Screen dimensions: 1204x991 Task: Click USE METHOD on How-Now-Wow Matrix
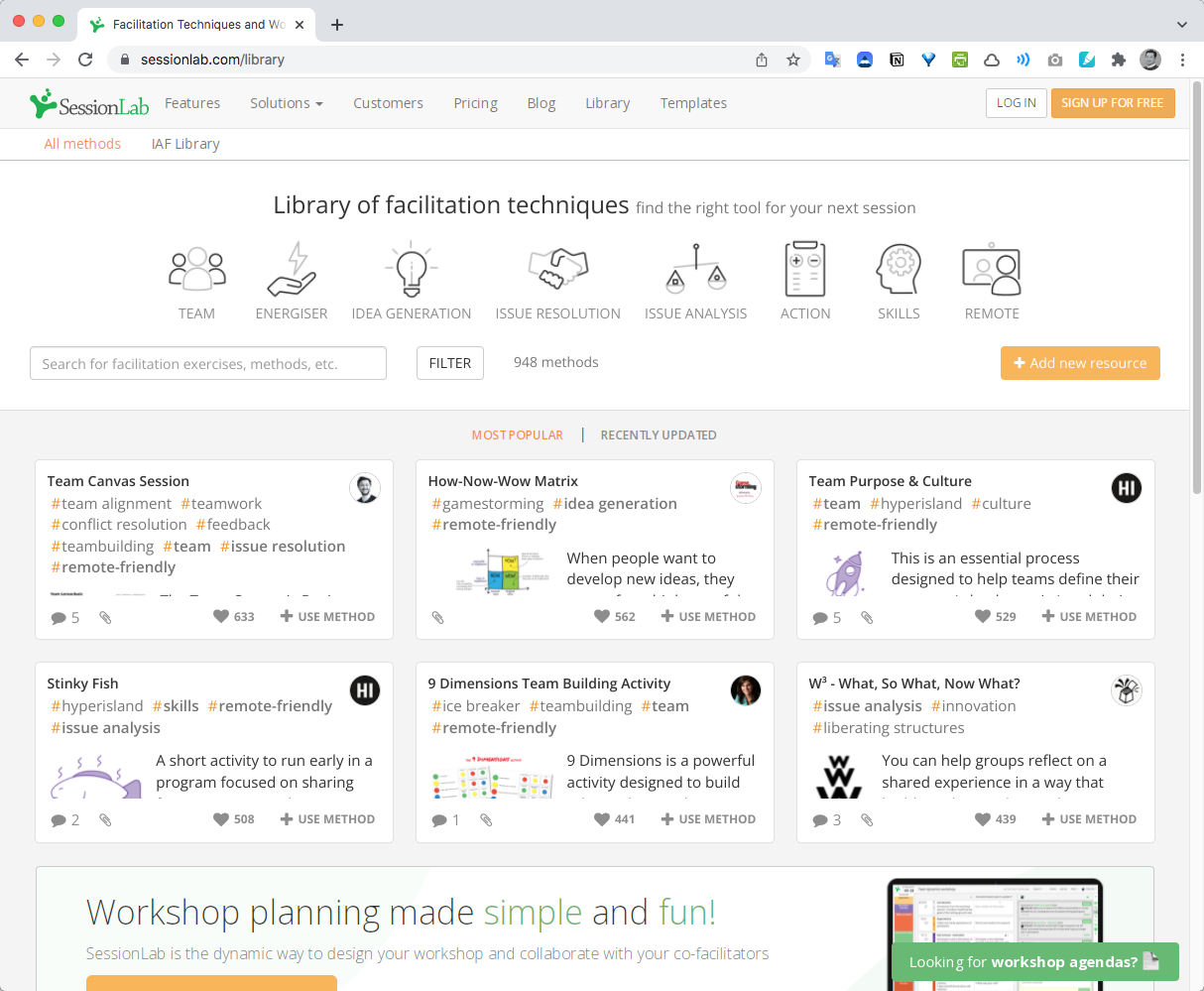(x=709, y=617)
